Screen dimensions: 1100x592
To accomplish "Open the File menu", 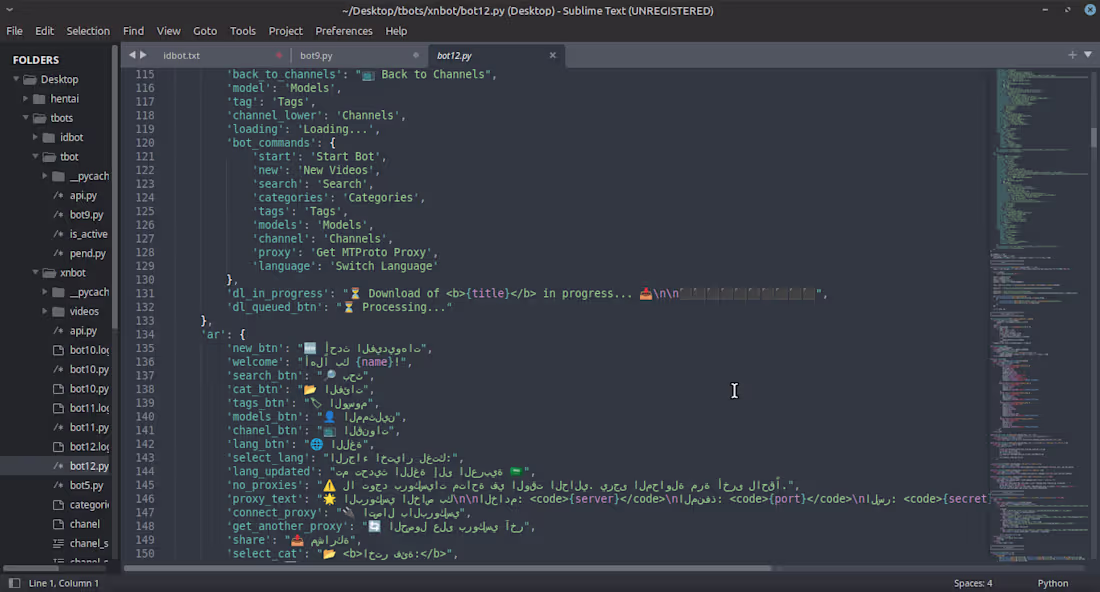I will tap(14, 31).
